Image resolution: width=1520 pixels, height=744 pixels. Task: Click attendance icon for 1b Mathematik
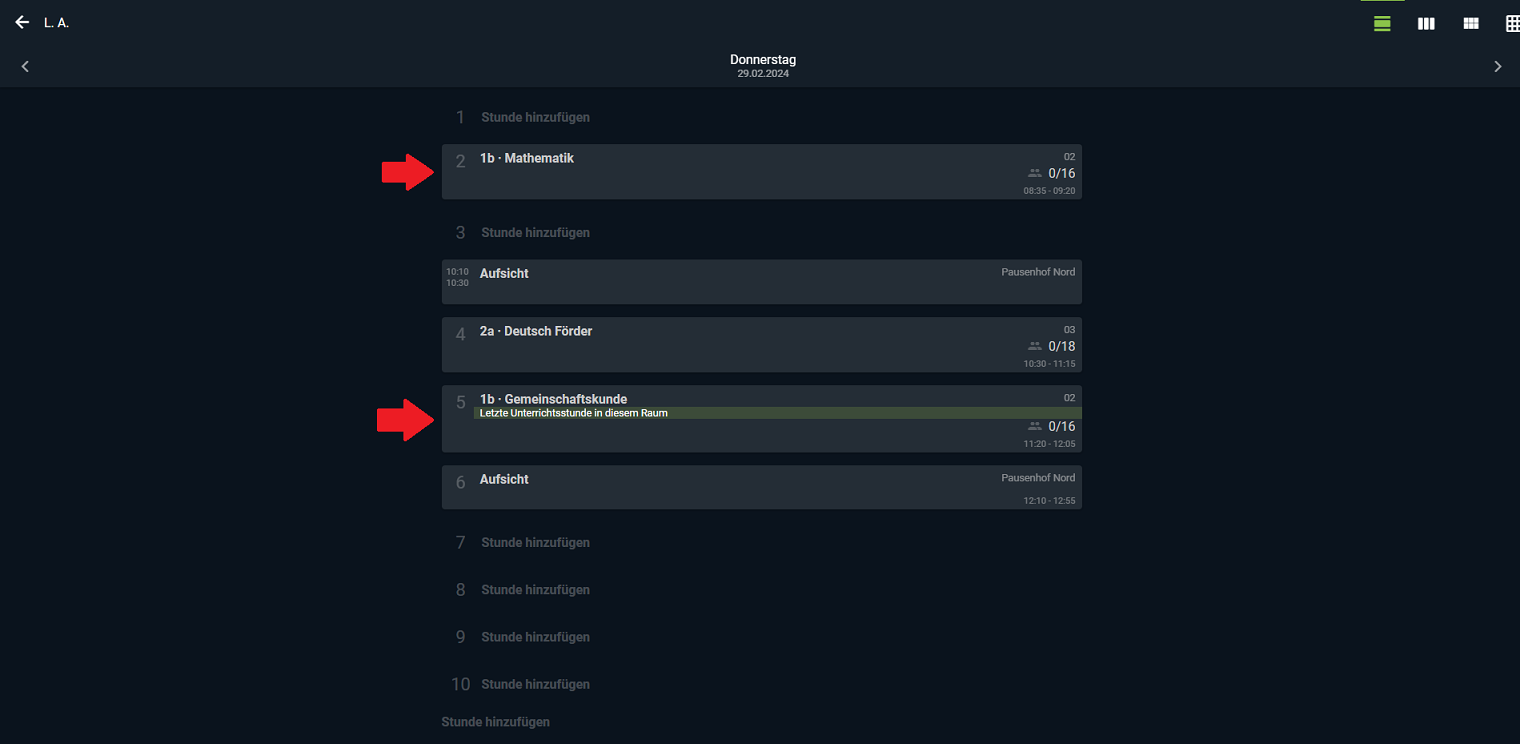(x=1035, y=173)
